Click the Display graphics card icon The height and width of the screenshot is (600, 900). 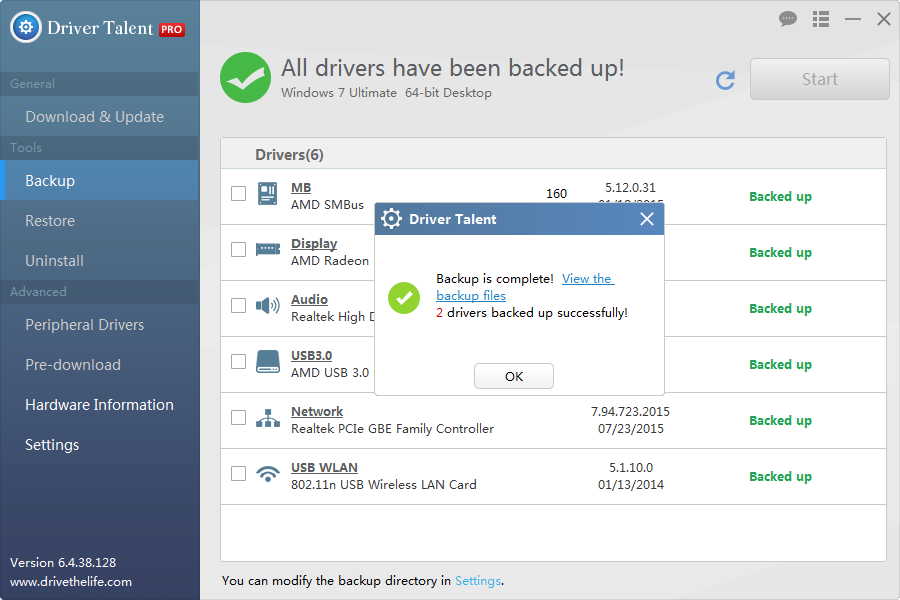coord(267,249)
